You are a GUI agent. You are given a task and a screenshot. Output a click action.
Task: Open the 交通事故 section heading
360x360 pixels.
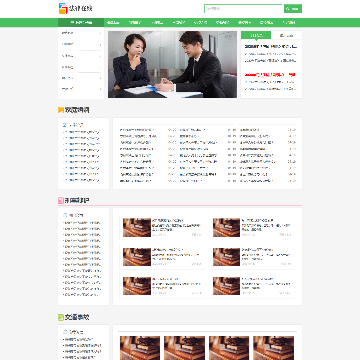coord(77,317)
